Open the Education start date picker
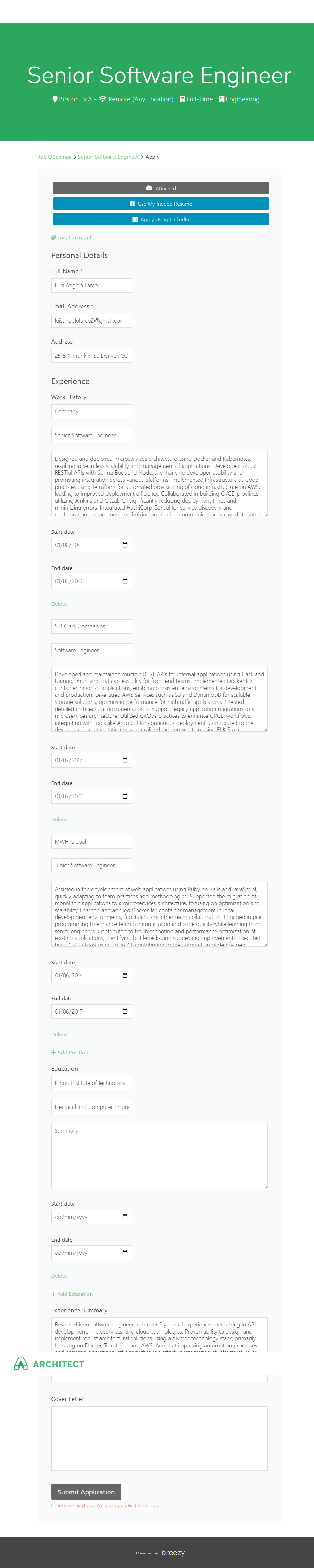Screen dimensions: 314x1568 tap(125, 1217)
